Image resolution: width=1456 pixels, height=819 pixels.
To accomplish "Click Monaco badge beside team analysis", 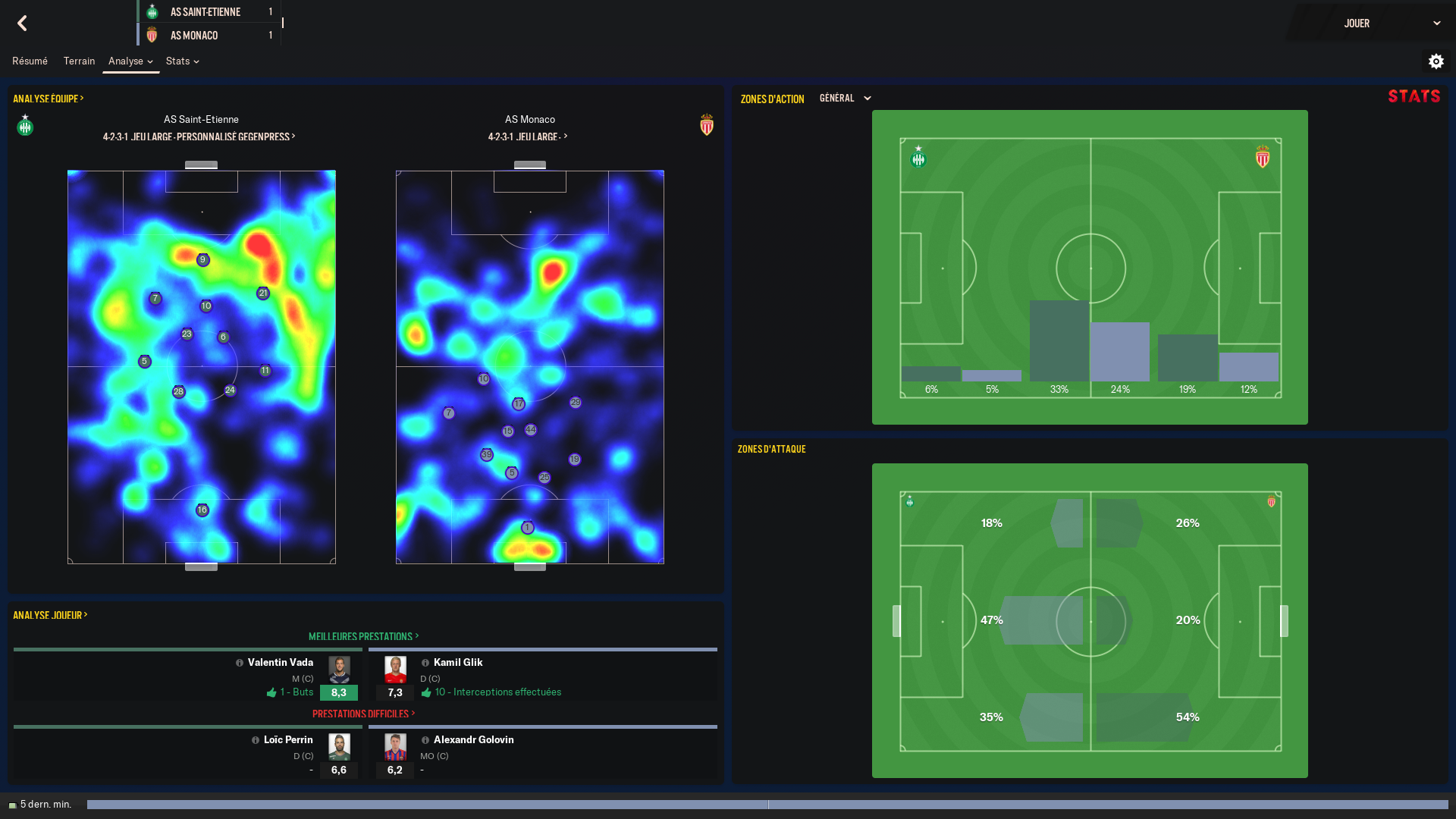I will coord(707,125).
